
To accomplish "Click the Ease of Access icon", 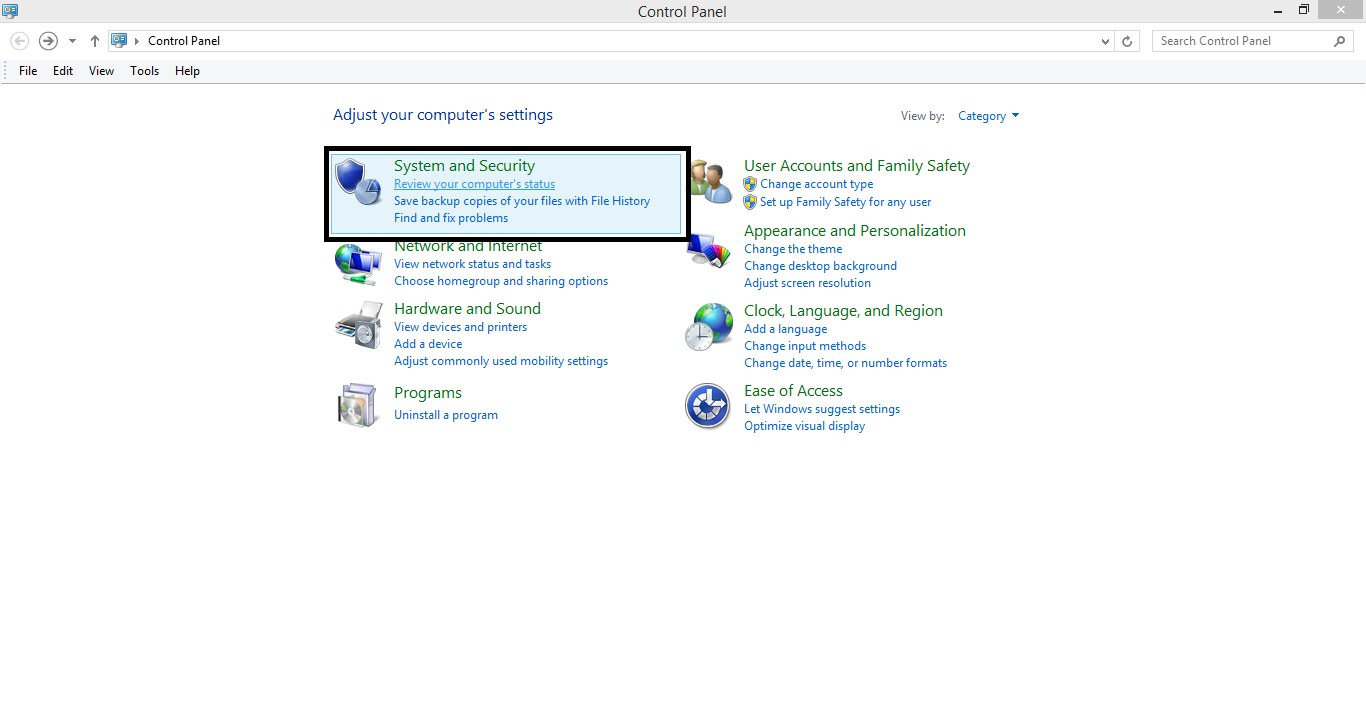I will point(707,406).
